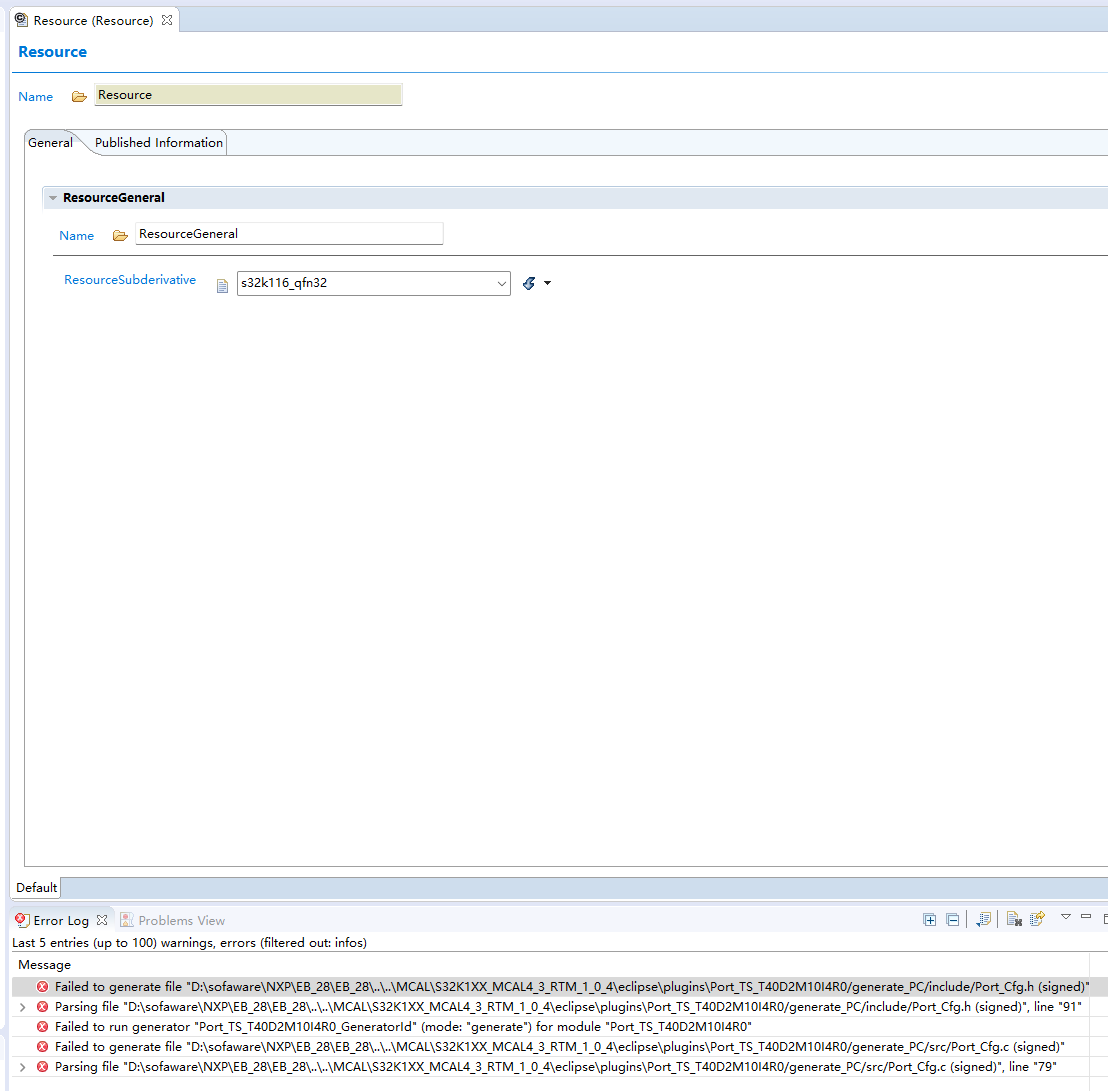1108x1091 pixels.
Task: Expand all entries in Error Log
Action: tap(929, 919)
